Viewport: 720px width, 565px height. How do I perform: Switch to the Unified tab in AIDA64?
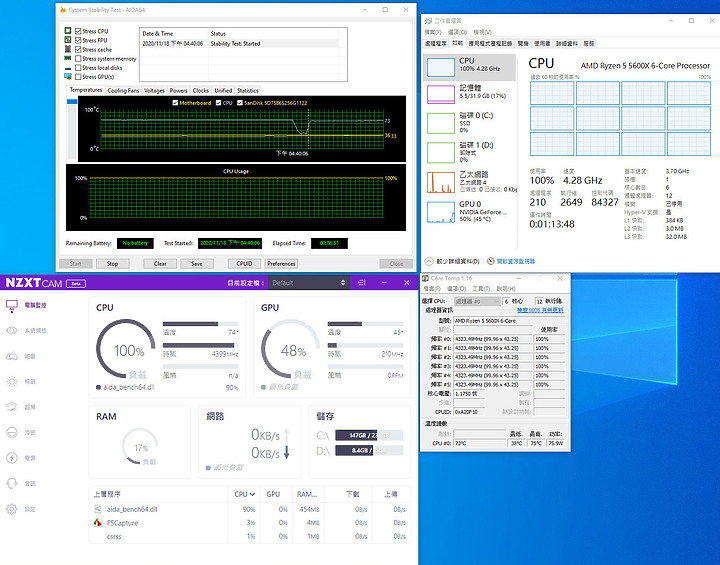(223, 90)
